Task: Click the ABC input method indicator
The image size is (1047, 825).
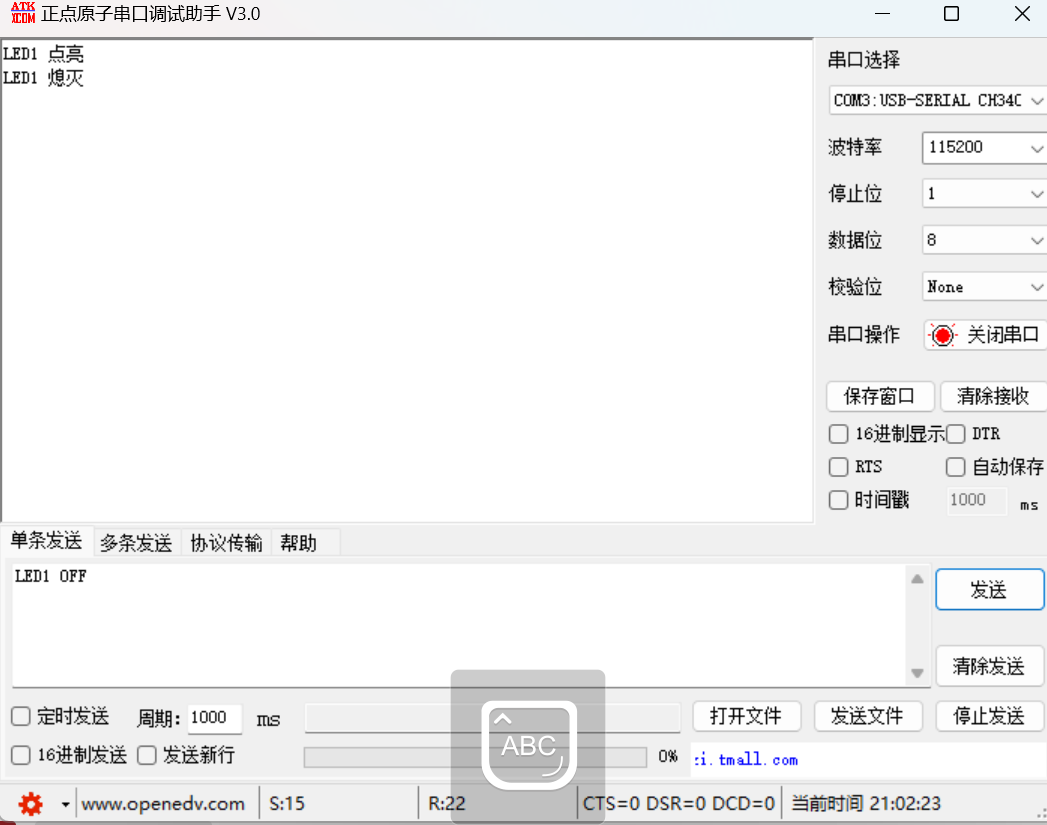Action: point(528,745)
